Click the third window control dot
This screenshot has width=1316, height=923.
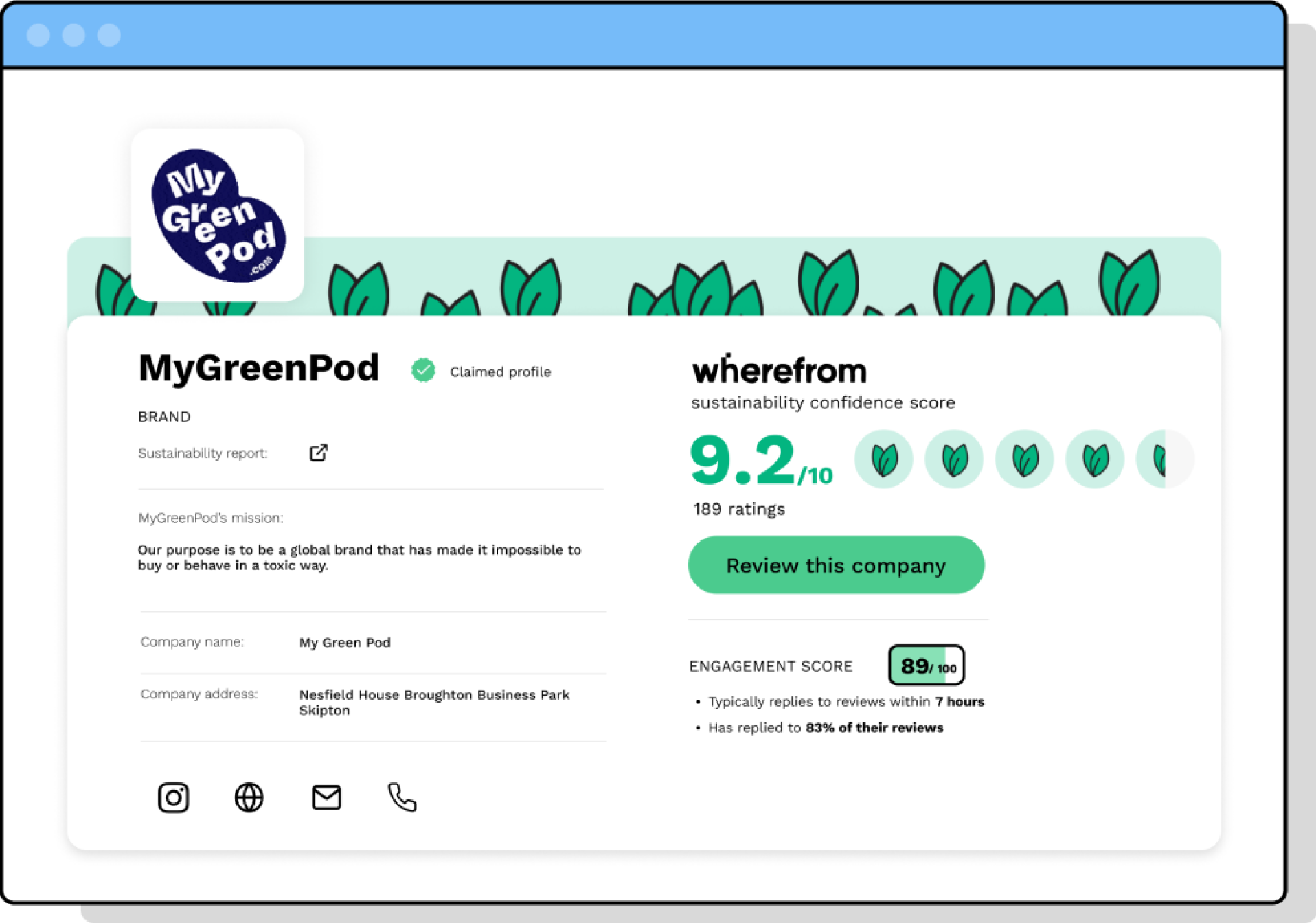click(x=109, y=35)
